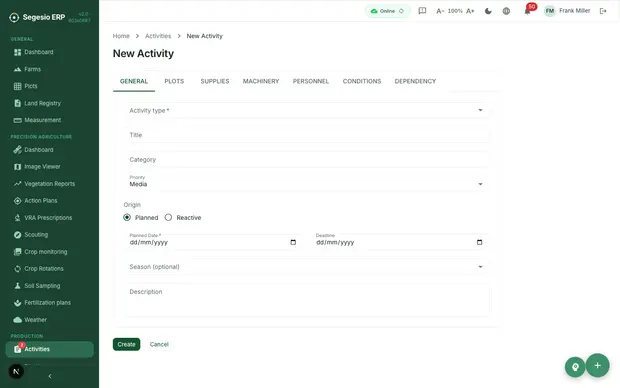Screen dimensions: 620x388
Task: Click the Segesio ERP logo
Action: tap(37, 17)
